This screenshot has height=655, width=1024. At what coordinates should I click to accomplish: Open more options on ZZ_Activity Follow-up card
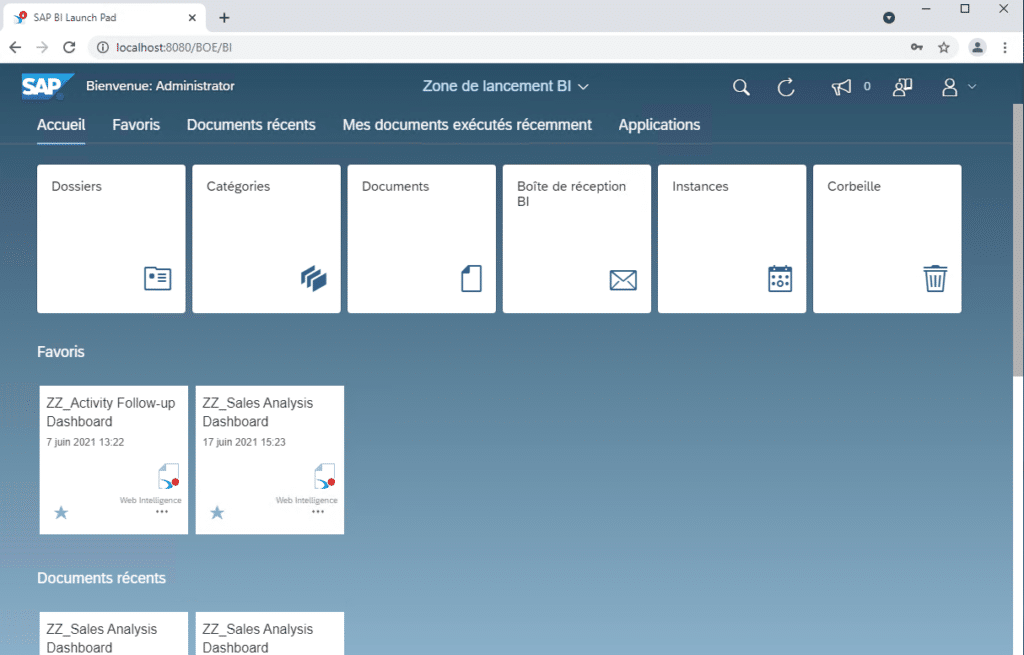[162, 512]
